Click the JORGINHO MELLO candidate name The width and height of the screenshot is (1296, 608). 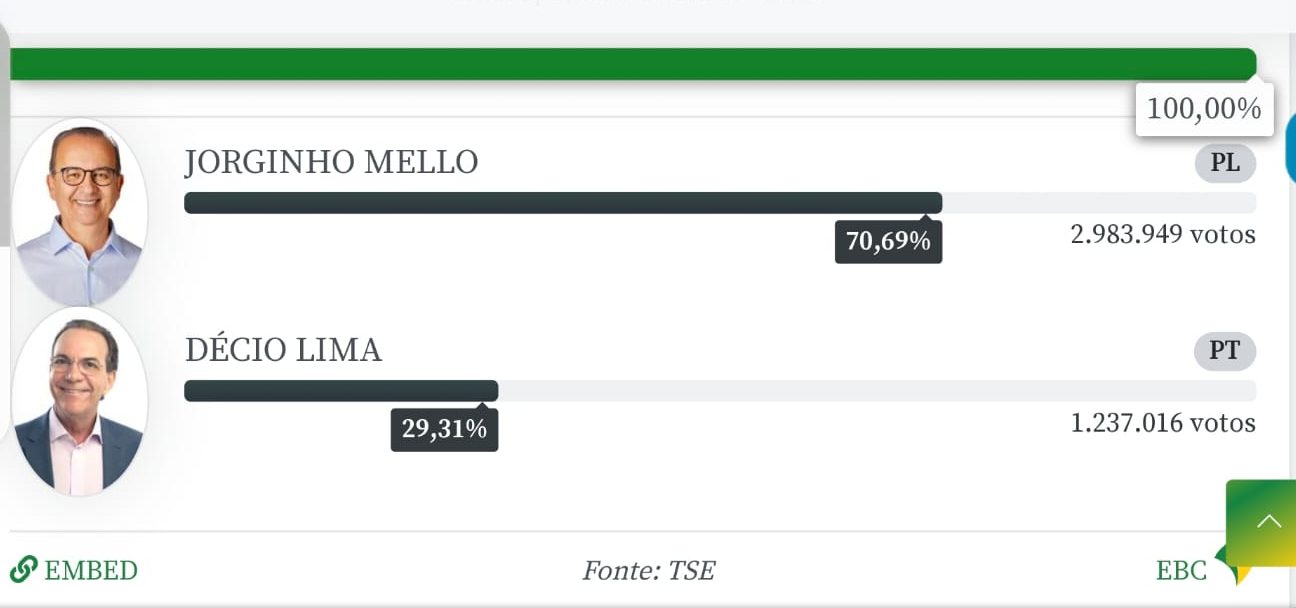coord(331,162)
